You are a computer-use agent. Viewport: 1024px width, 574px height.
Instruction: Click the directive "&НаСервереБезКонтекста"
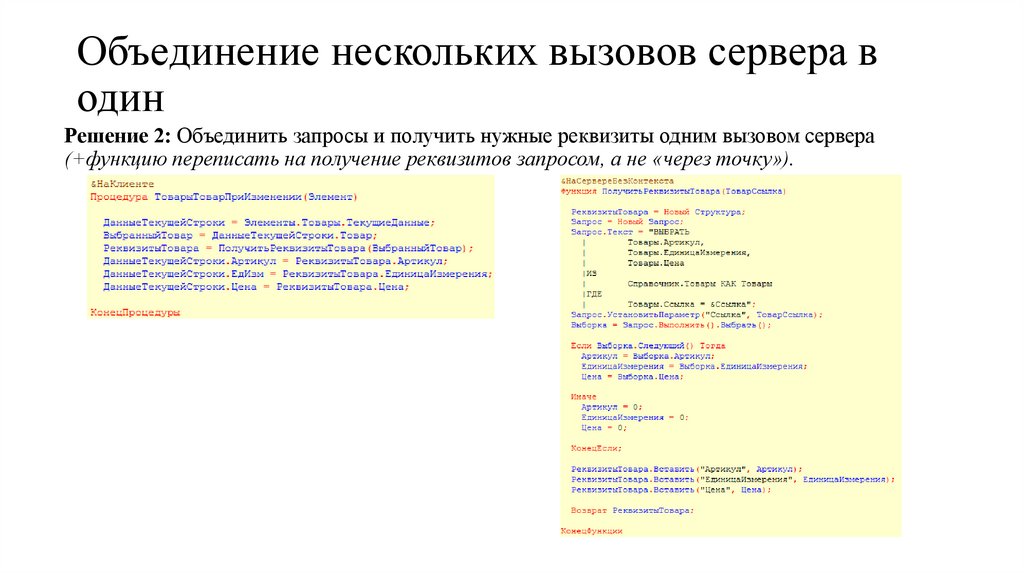pos(617,181)
